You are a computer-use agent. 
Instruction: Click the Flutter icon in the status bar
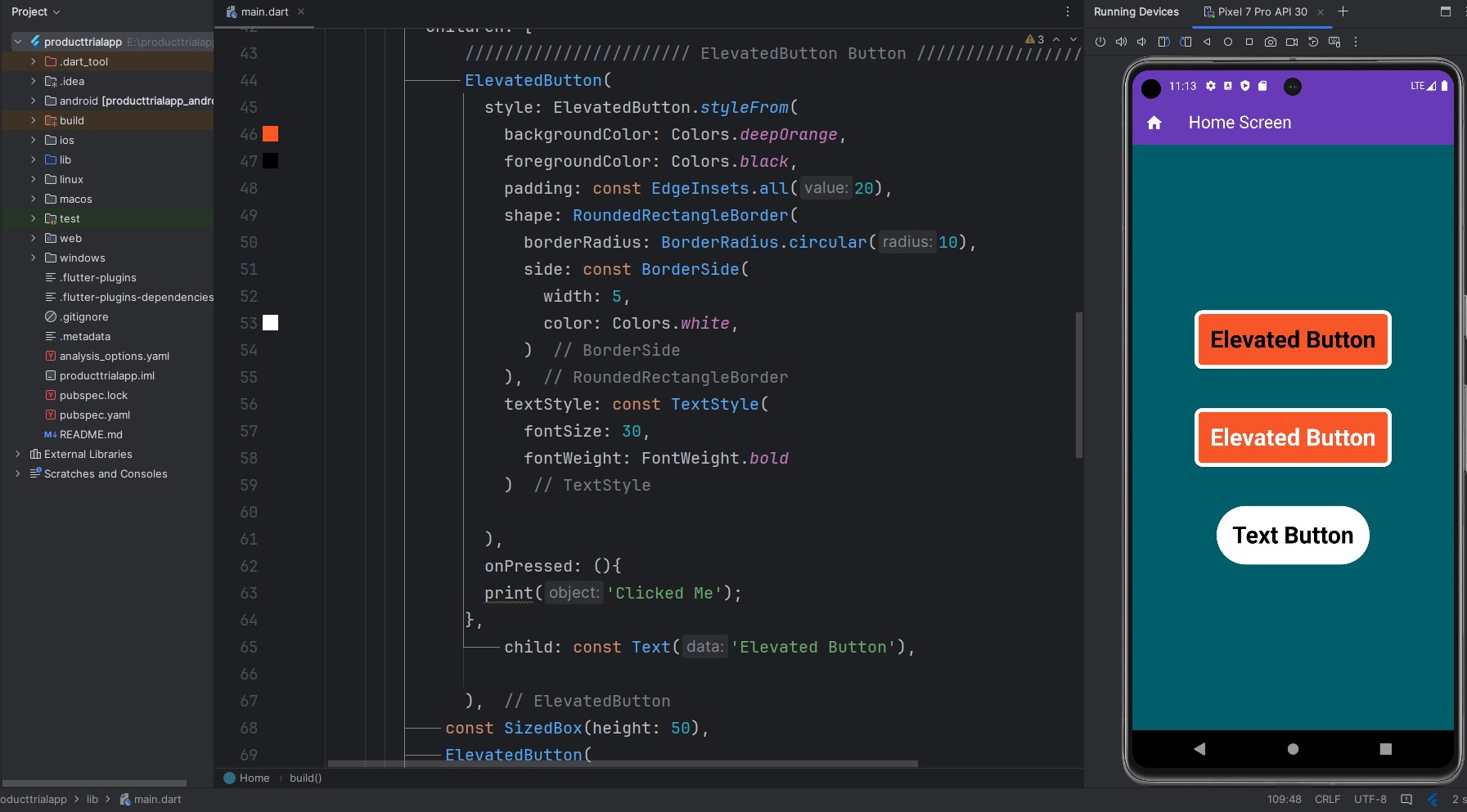1433,799
